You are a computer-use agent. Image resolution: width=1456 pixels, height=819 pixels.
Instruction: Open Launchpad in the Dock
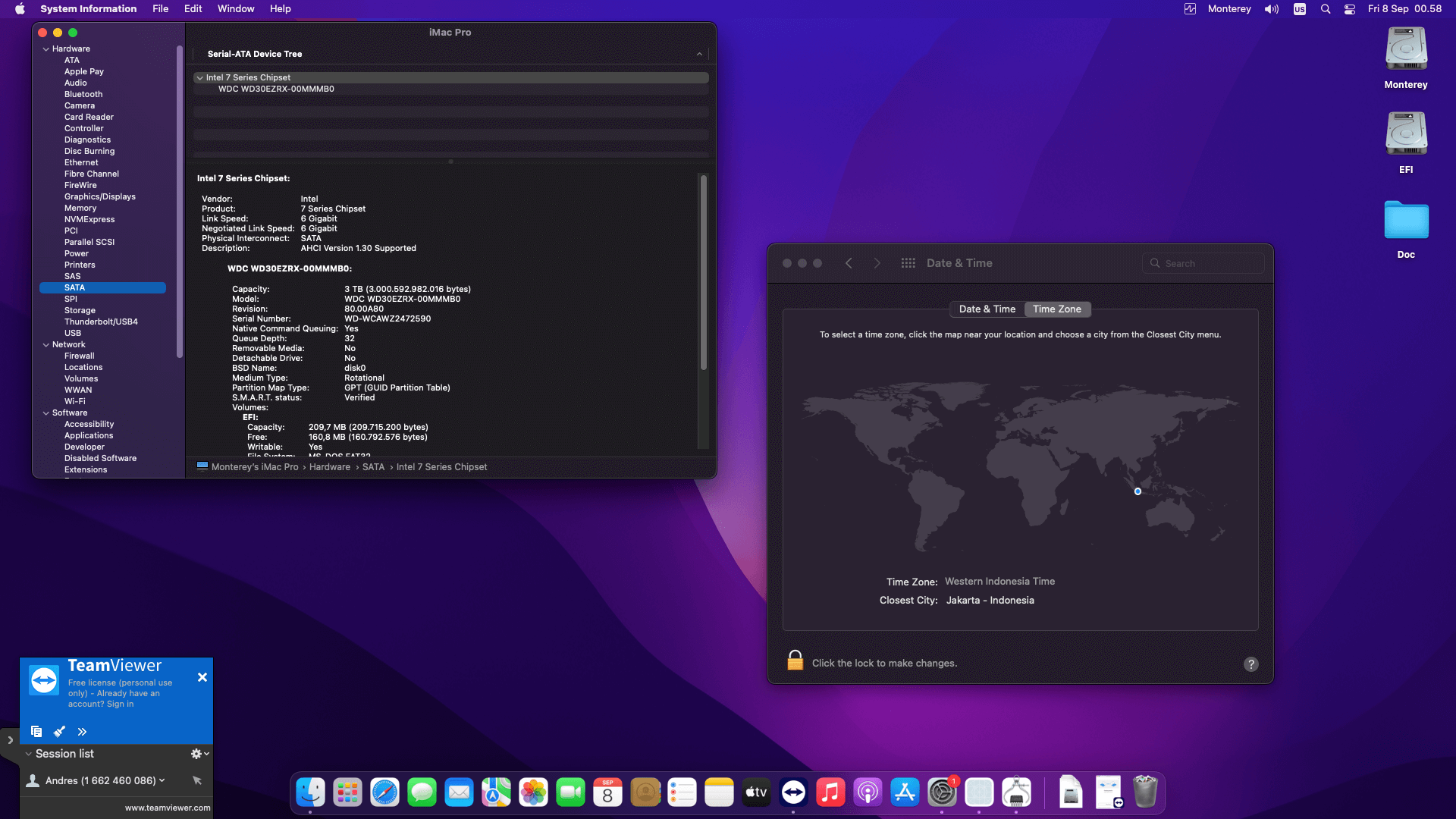347,792
